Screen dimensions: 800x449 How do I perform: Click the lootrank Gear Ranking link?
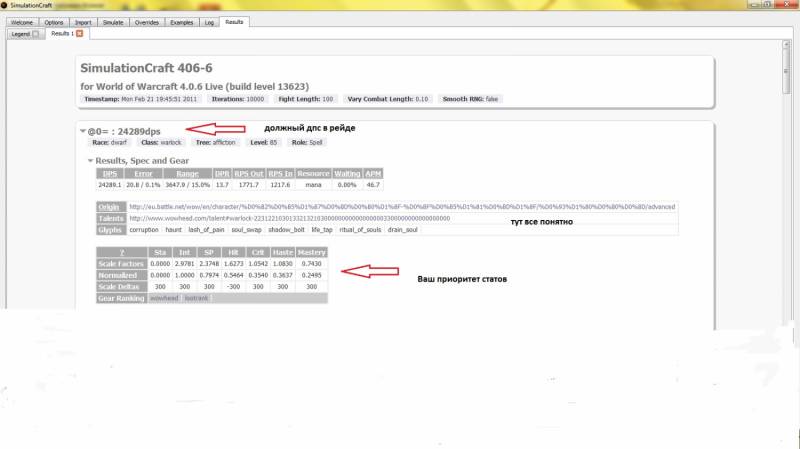pyautogui.click(x=196, y=298)
